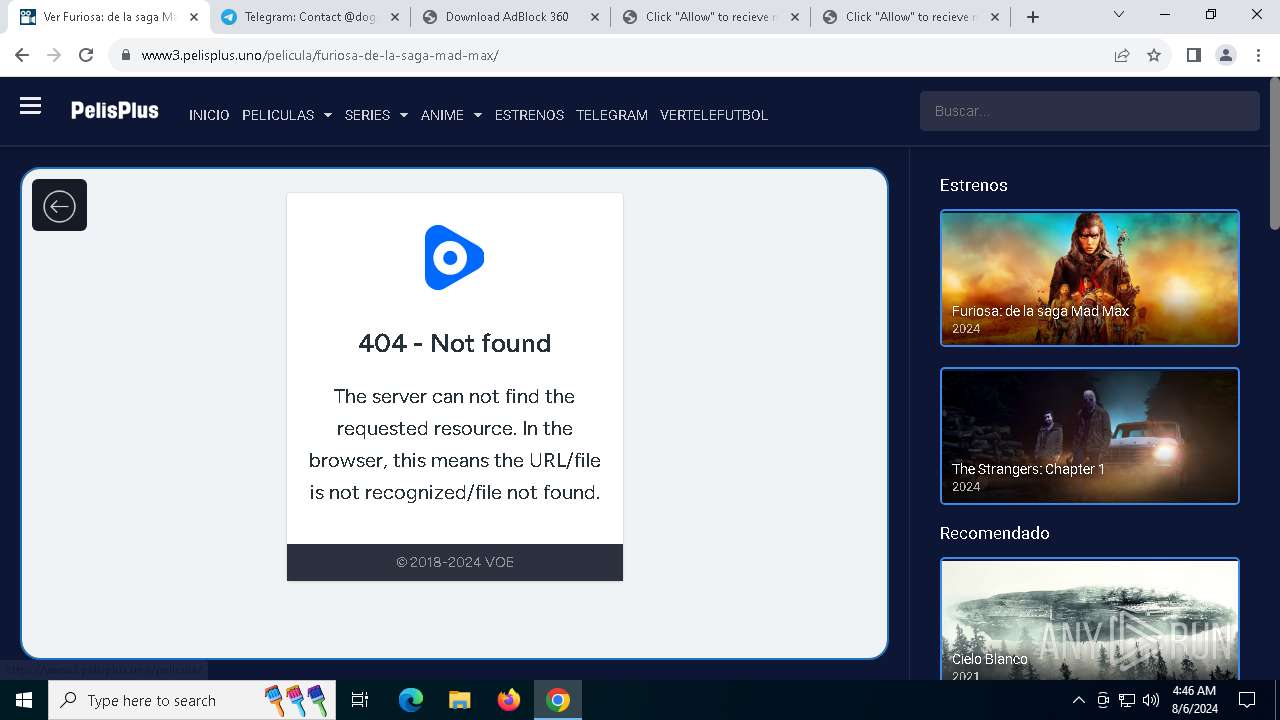Image resolution: width=1280 pixels, height=720 pixels.
Task: Expand the PELICULAS dropdown
Action: tap(286, 115)
